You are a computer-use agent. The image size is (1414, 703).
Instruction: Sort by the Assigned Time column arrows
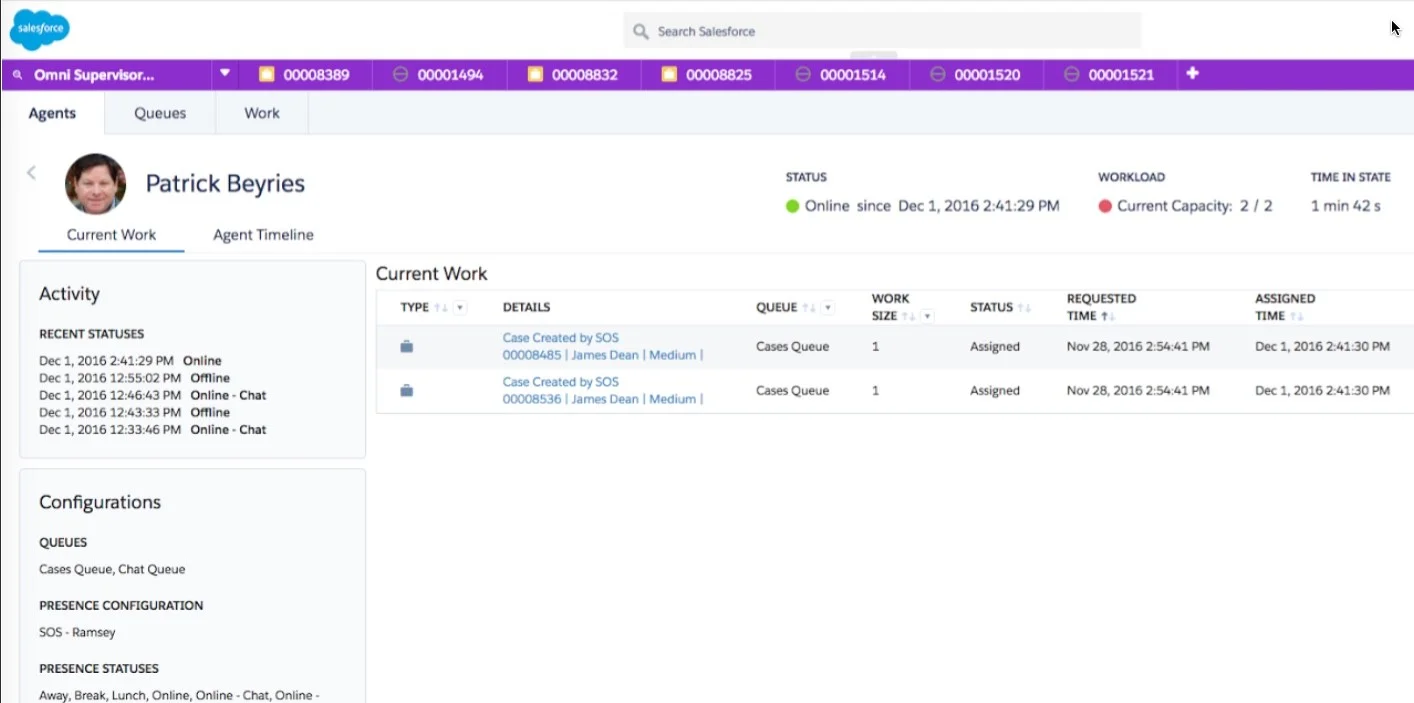[1297, 316]
